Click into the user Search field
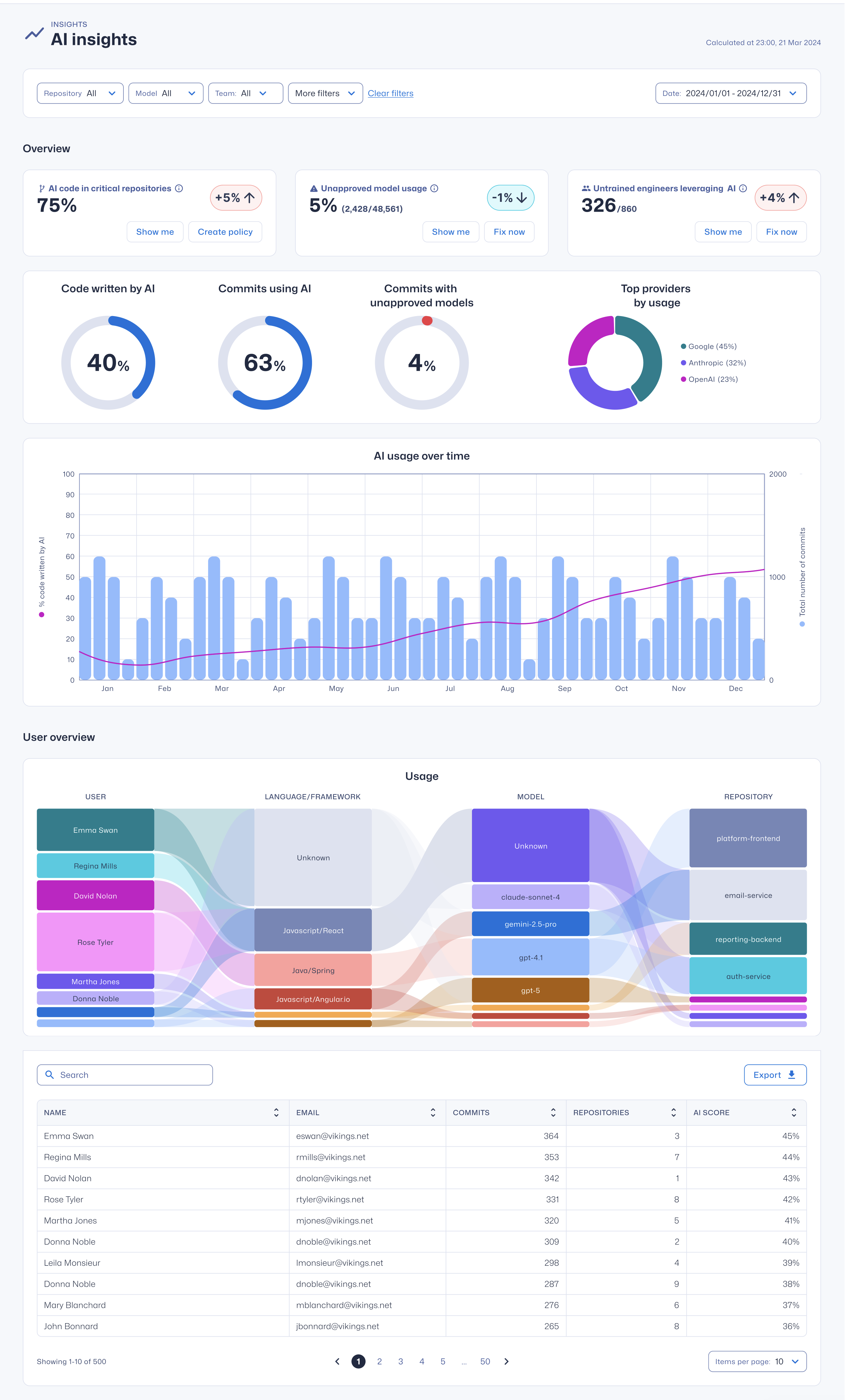The height and width of the screenshot is (1400, 845). (125, 1075)
